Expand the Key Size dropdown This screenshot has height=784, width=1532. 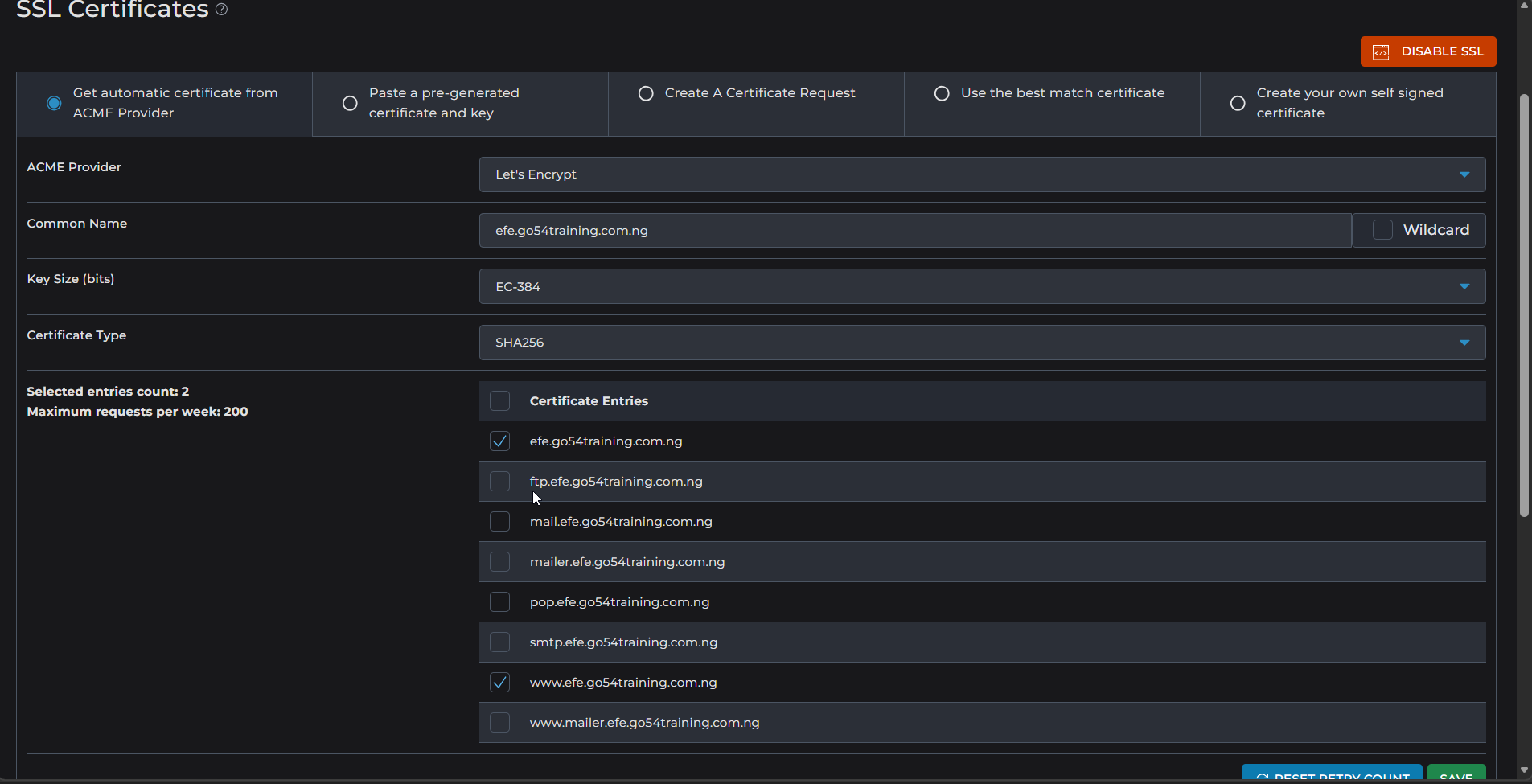click(x=981, y=286)
